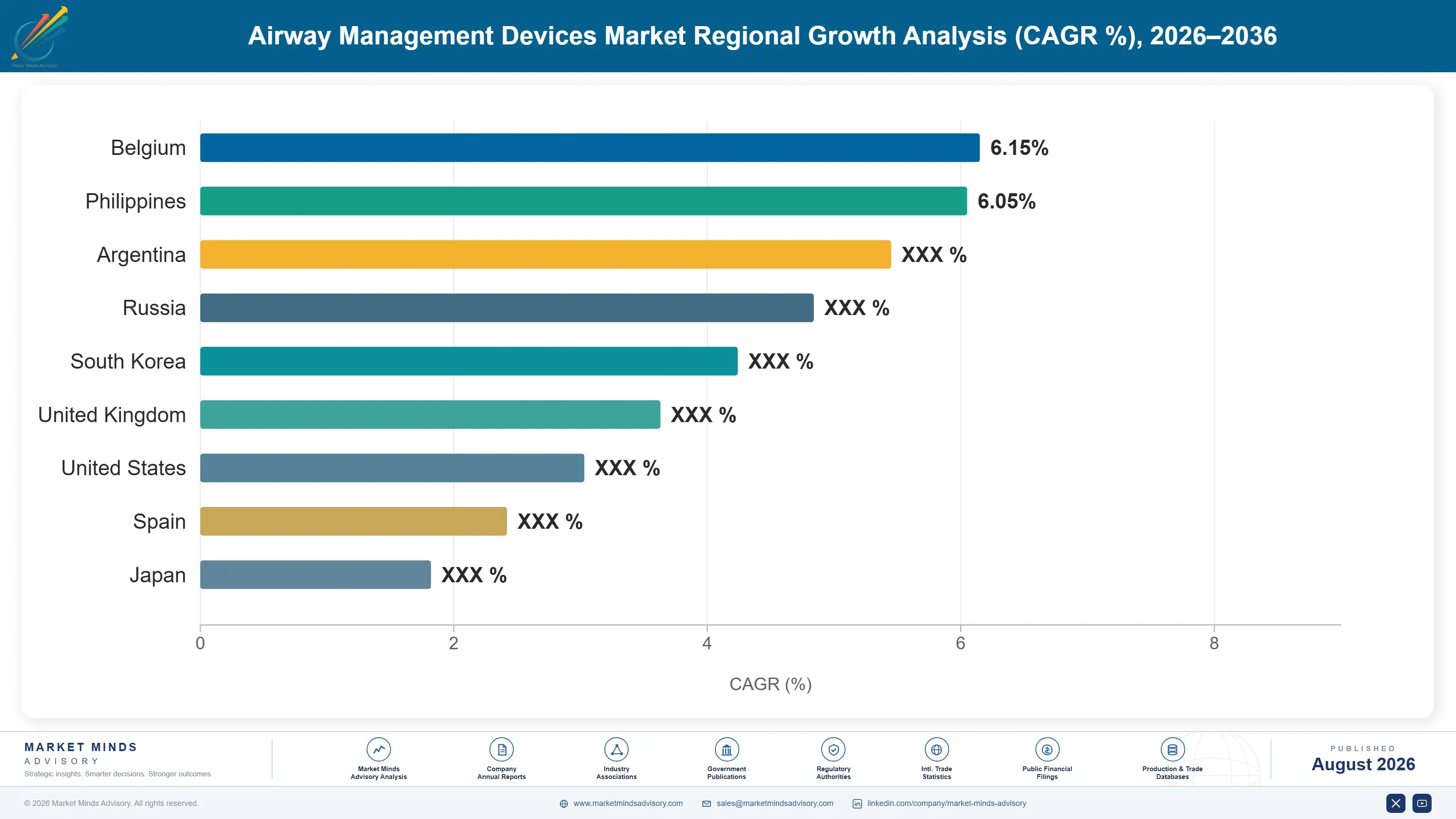Viewport: 1456px width, 819px height.
Task: Click the Belgium bar in chart
Action: 590,148
